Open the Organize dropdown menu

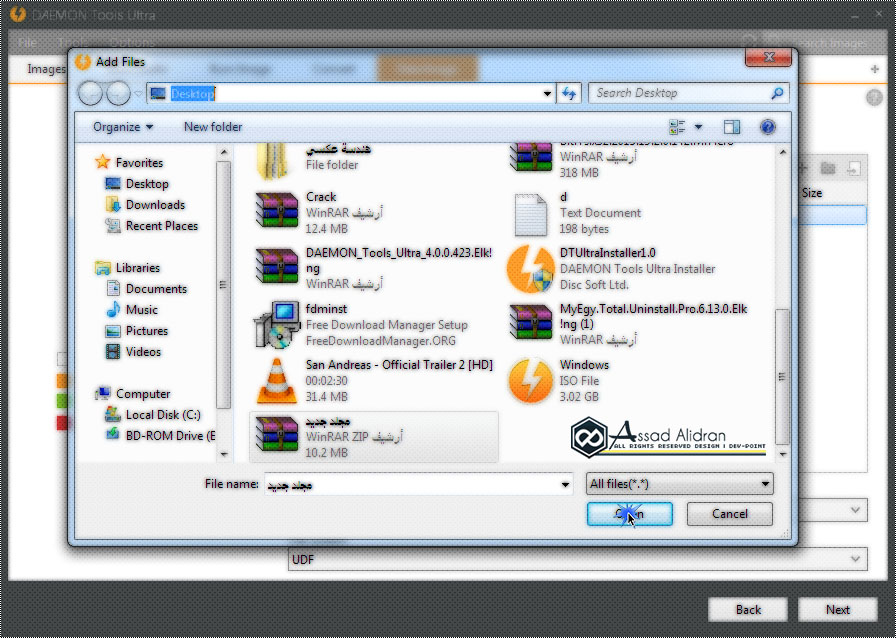tap(123, 127)
